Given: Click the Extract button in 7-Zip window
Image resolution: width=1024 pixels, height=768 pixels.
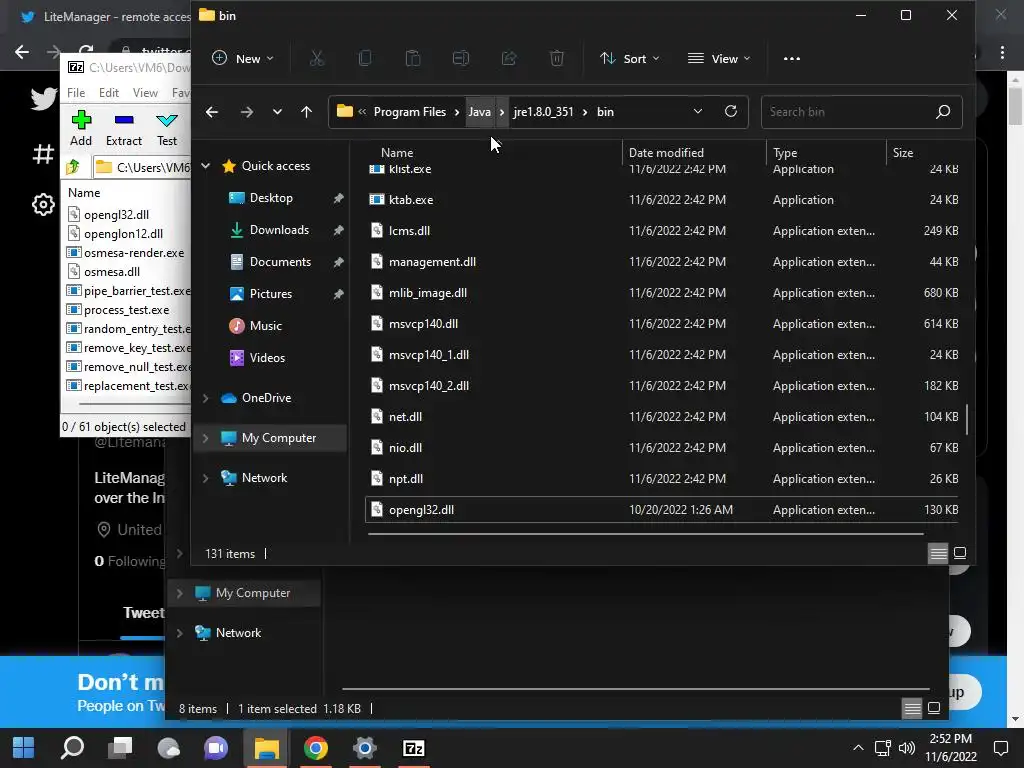Looking at the screenshot, I should (x=124, y=129).
